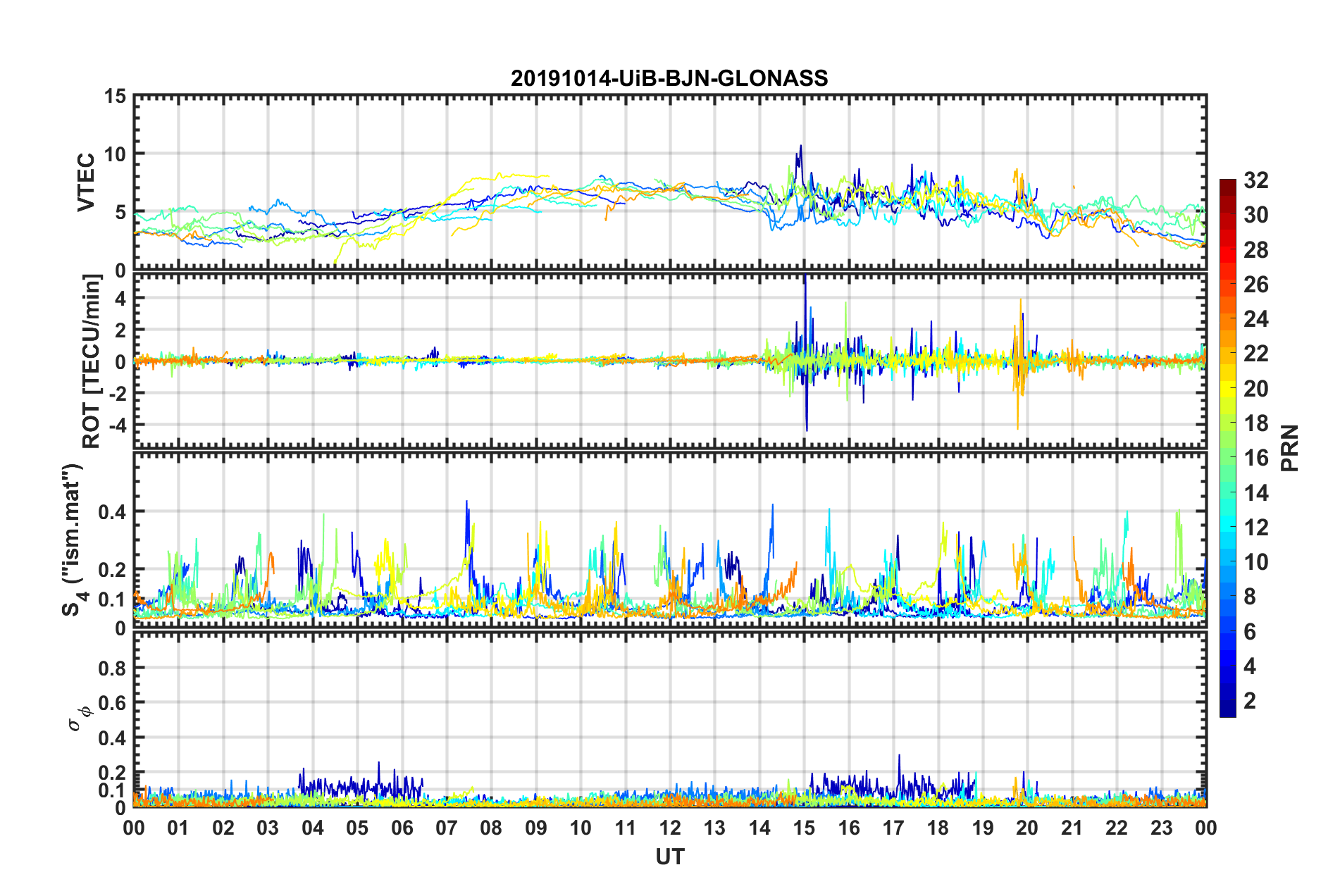Click colorbar tick label 30

[x=1255, y=215]
